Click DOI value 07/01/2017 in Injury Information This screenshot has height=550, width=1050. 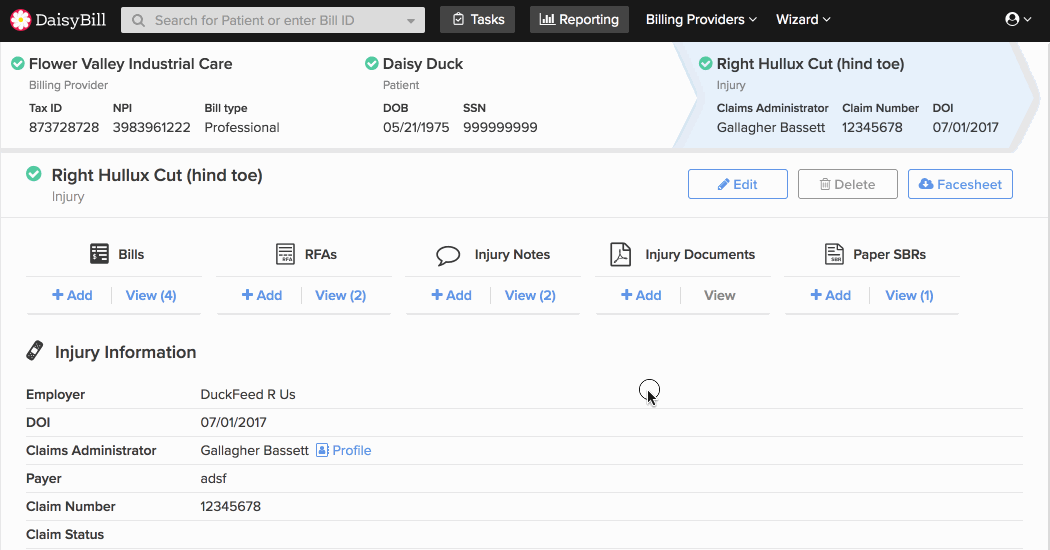(x=233, y=423)
